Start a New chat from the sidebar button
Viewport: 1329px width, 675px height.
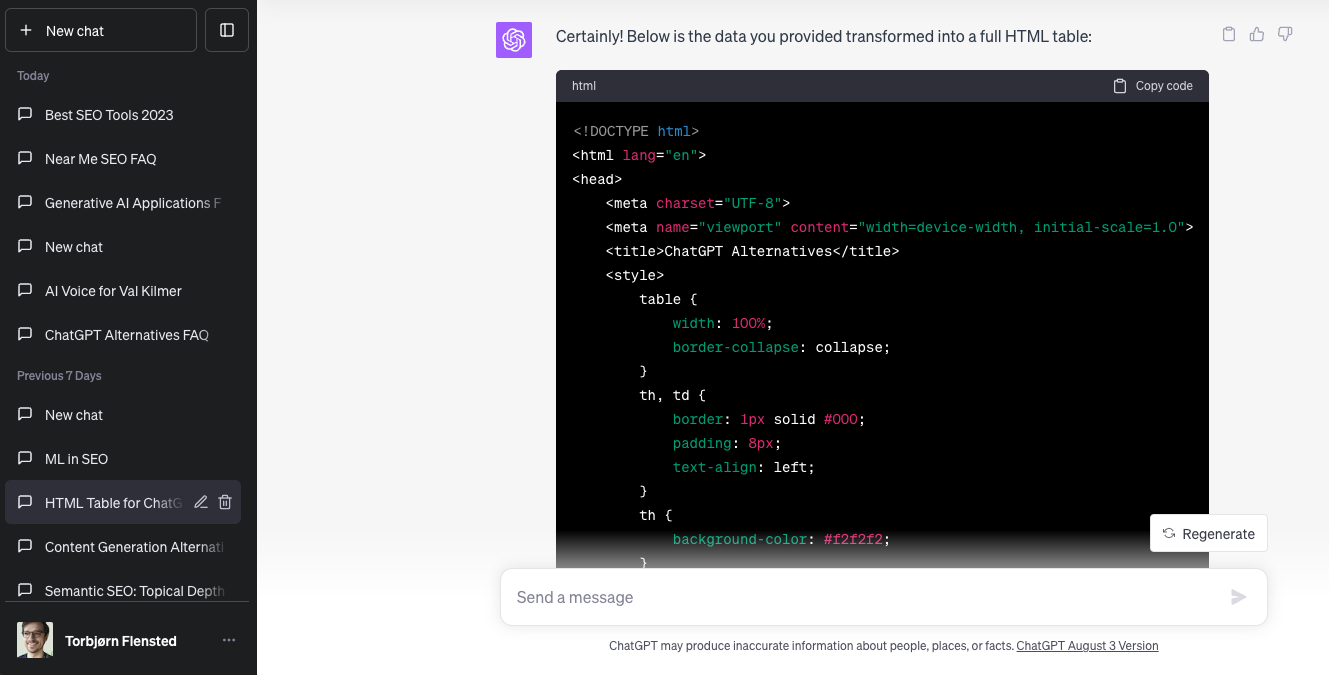pyautogui.click(x=101, y=31)
